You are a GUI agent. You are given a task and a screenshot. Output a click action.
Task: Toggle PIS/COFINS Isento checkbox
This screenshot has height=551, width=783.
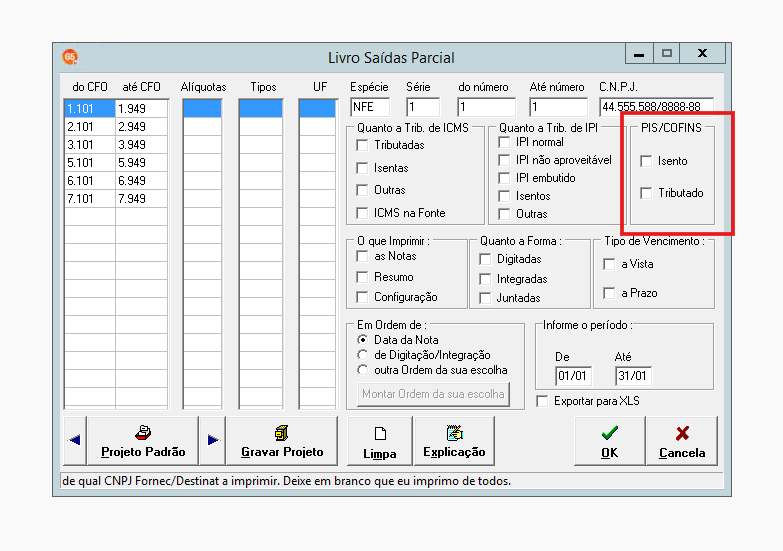646,161
